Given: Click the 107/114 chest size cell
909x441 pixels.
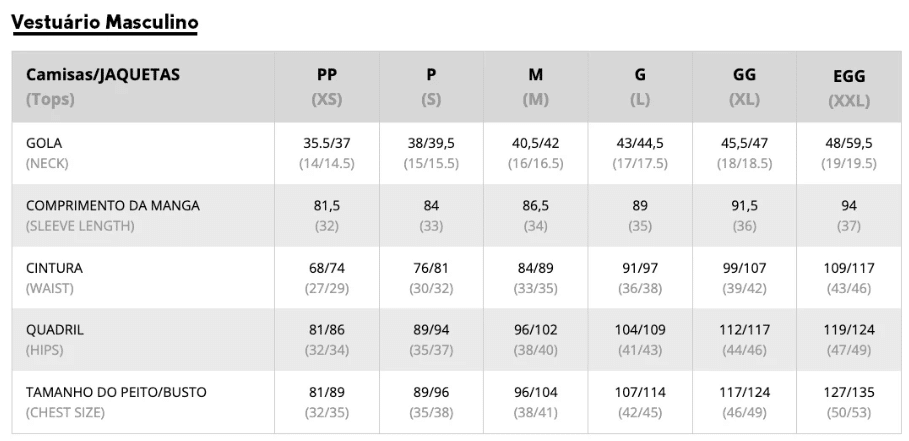Looking at the screenshot, I should (640, 392).
